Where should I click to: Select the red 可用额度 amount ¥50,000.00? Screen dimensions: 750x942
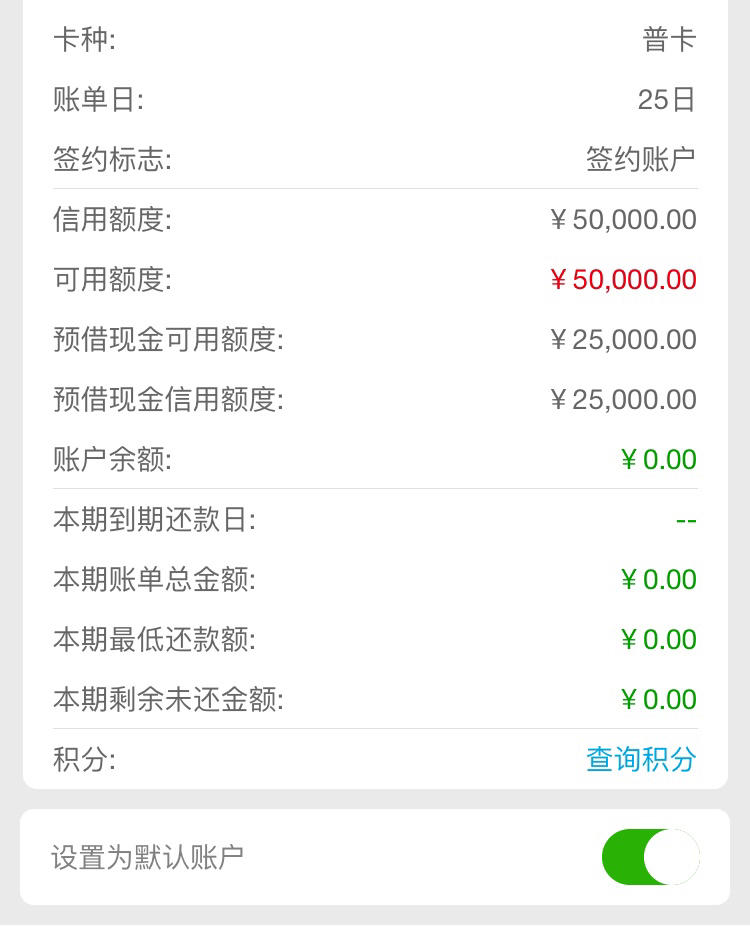[623, 279]
